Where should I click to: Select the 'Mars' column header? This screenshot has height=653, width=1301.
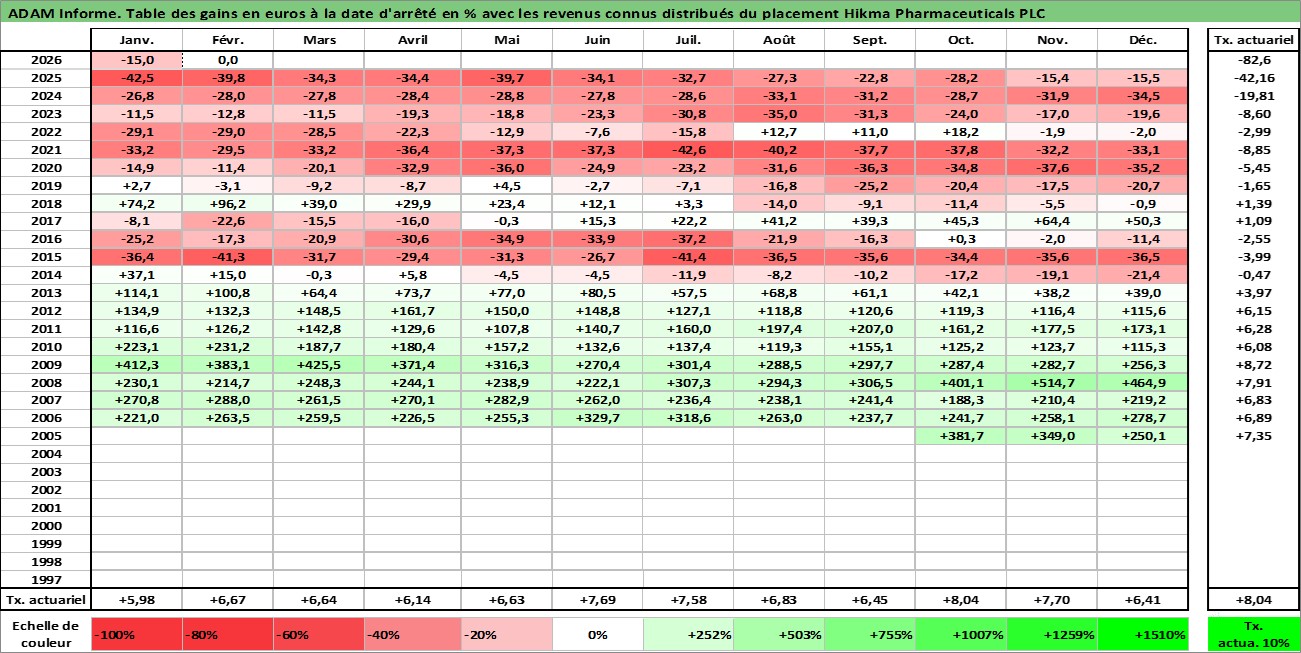[318, 40]
